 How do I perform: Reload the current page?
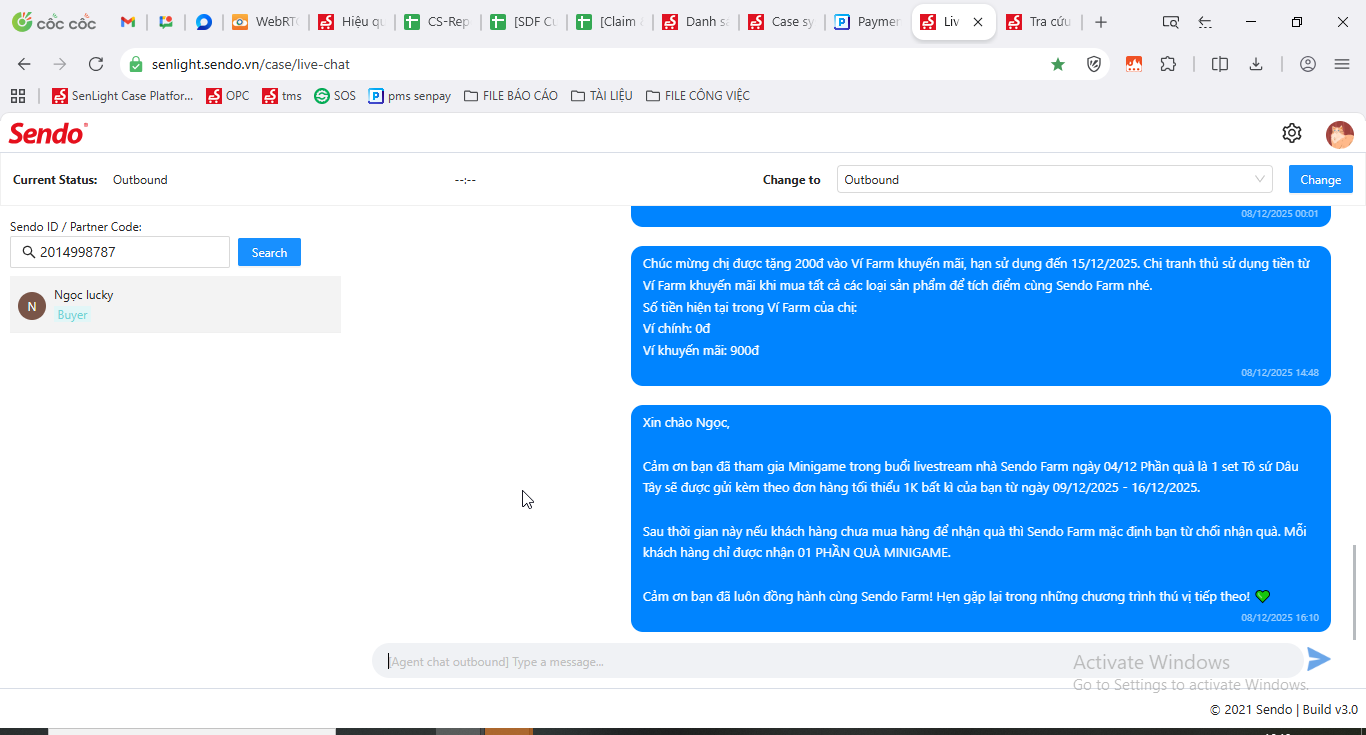coord(96,64)
